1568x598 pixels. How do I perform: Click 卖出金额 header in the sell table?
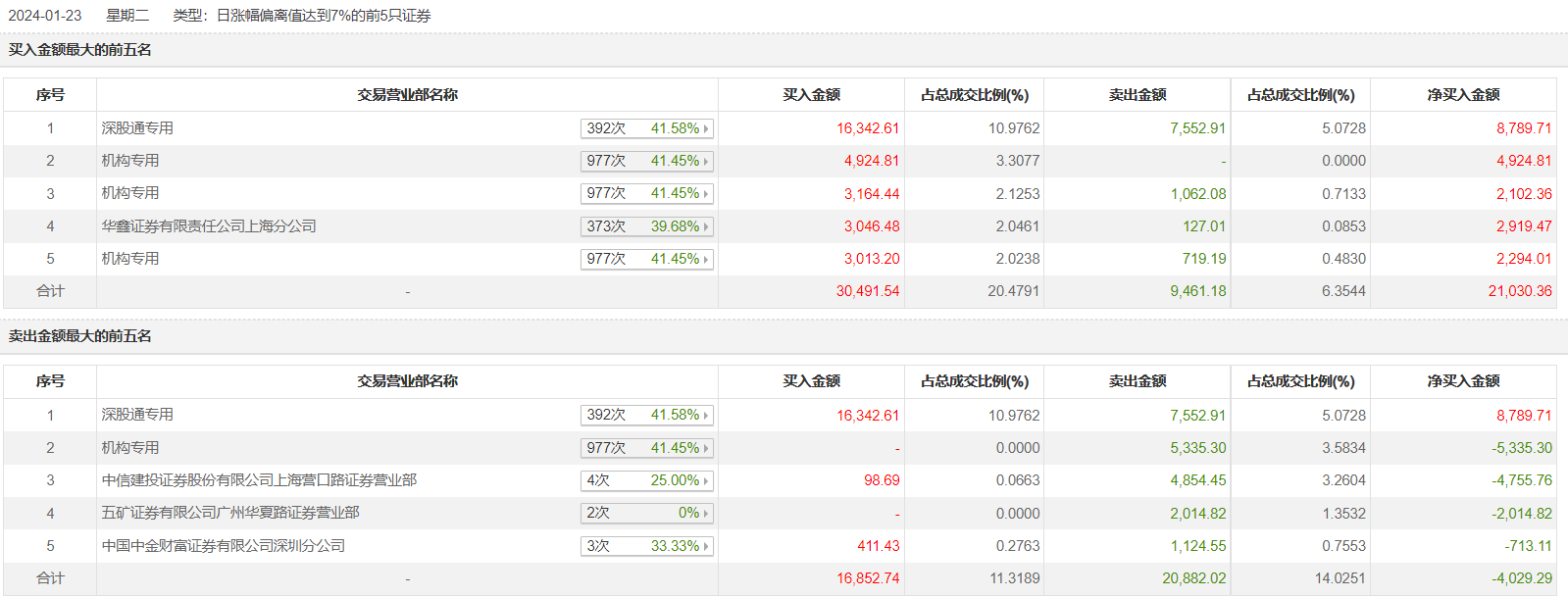pos(1138,381)
